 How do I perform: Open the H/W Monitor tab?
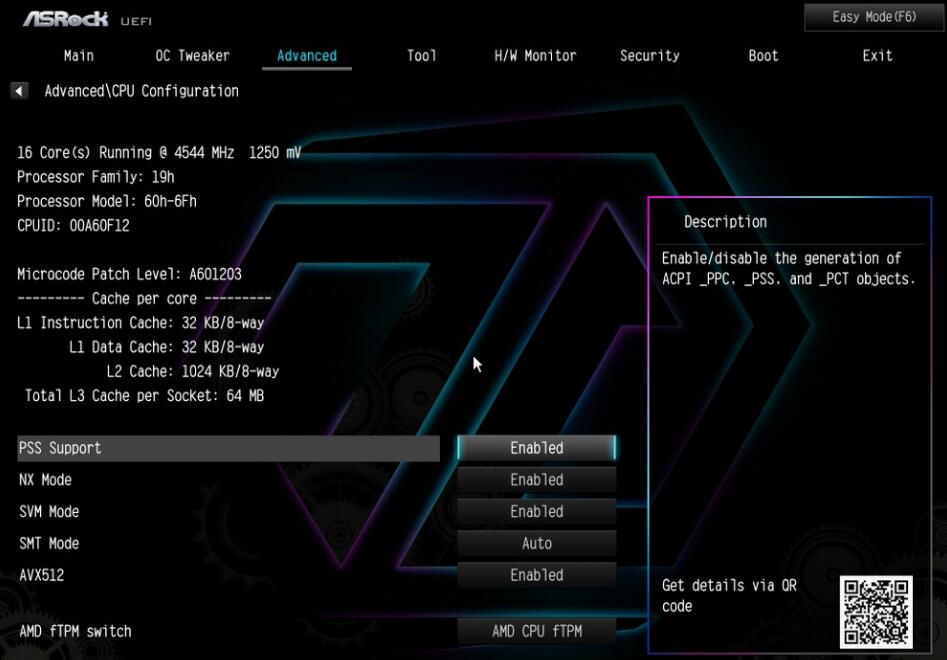(534, 56)
